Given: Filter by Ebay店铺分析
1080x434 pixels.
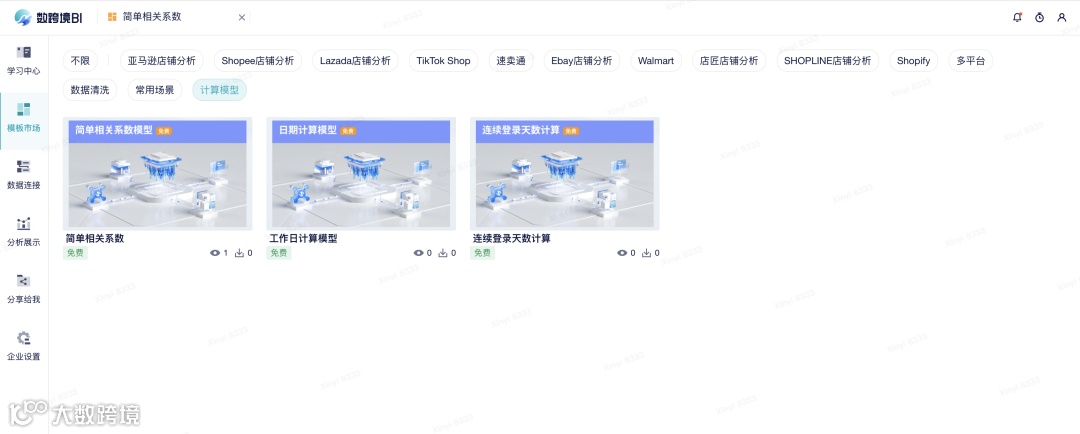Looking at the screenshot, I should [x=582, y=61].
